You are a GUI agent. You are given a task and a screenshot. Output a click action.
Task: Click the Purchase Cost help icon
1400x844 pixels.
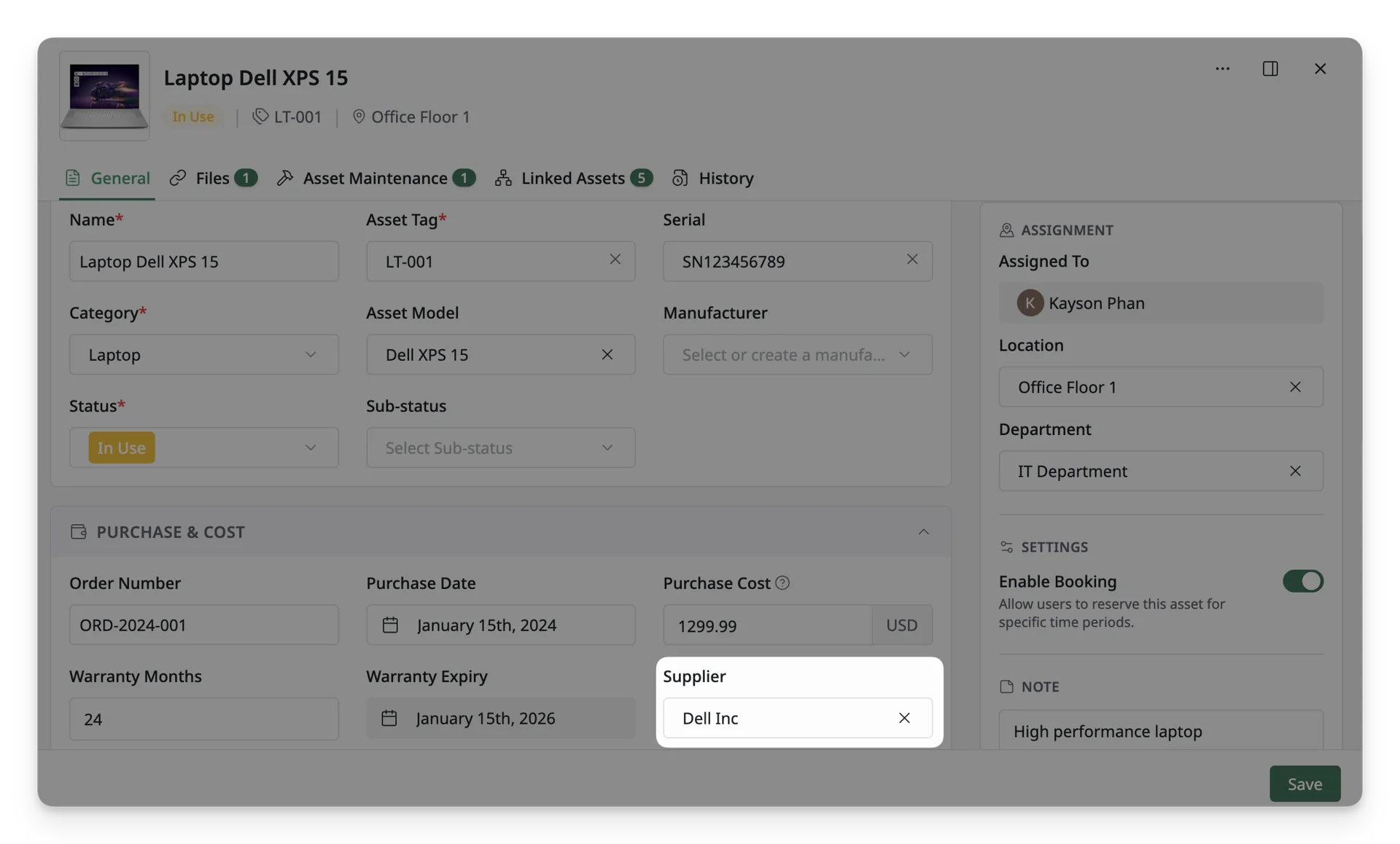pyautogui.click(x=782, y=583)
